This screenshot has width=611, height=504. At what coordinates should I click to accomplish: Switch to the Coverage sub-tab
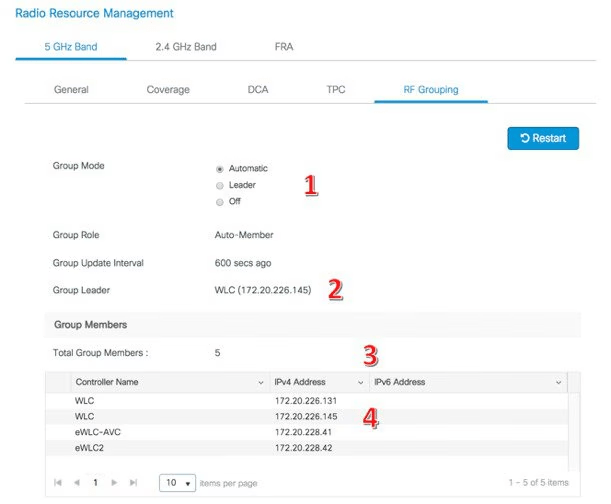pyautogui.click(x=168, y=90)
